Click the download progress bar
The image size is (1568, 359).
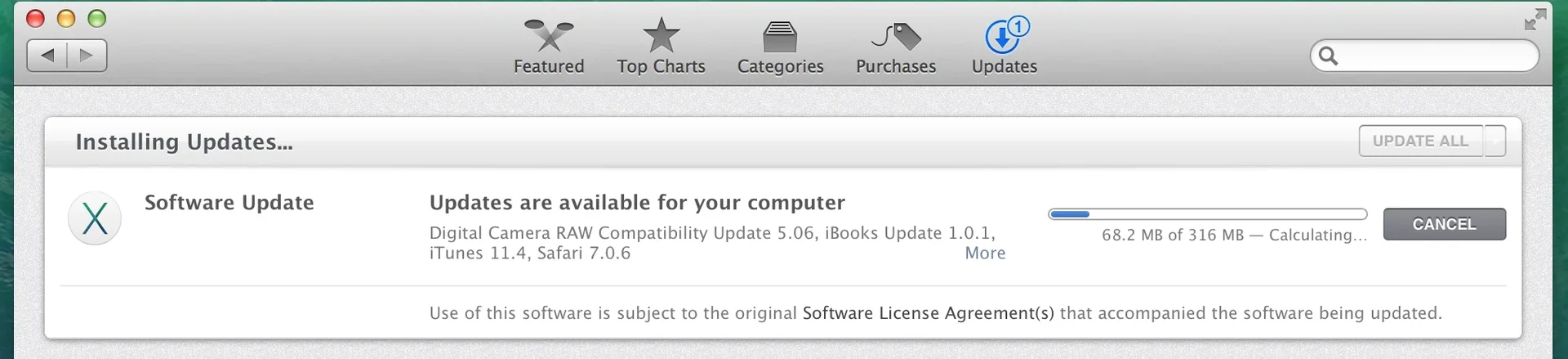(1207, 214)
